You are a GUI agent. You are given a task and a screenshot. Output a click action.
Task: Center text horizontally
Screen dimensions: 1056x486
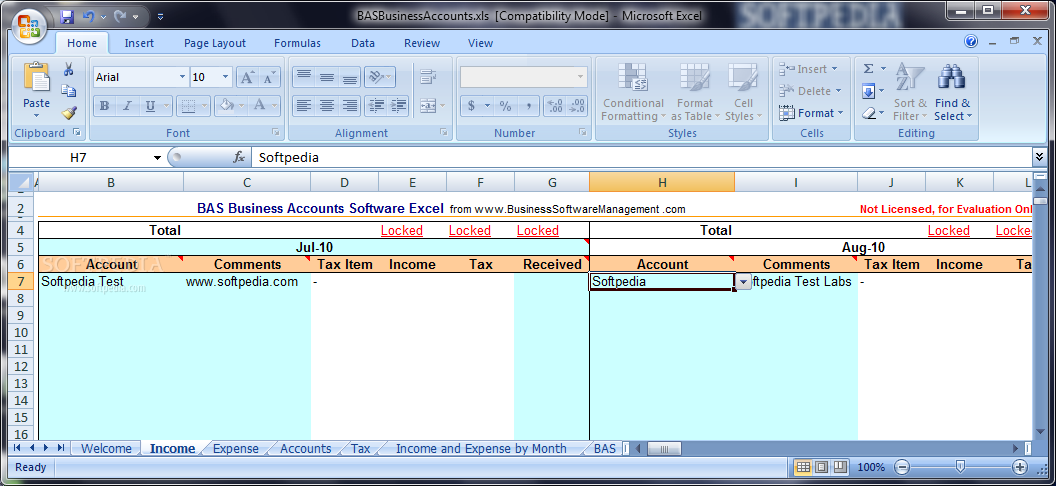[x=327, y=106]
